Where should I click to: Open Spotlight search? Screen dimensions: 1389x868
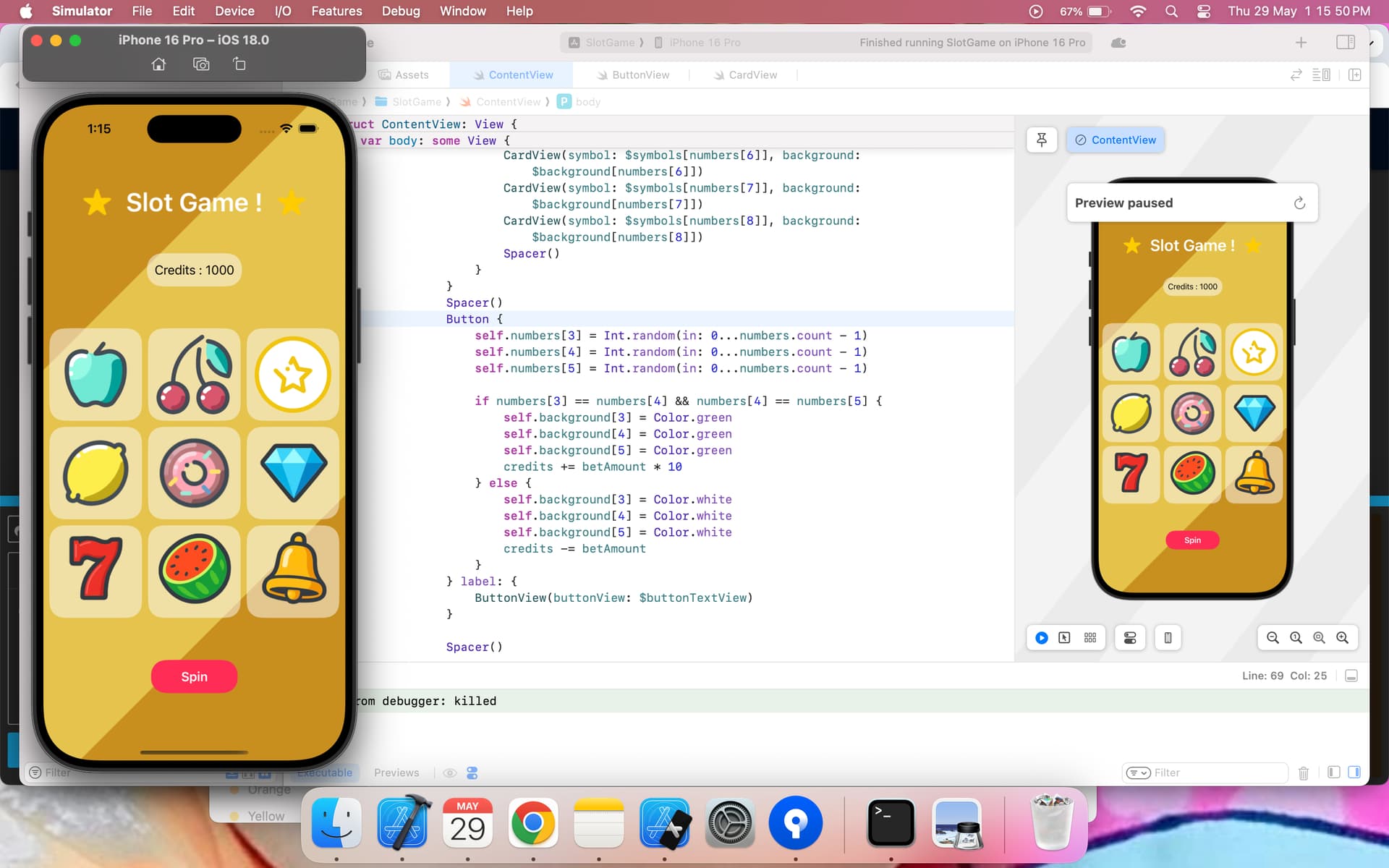pos(1172,11)
